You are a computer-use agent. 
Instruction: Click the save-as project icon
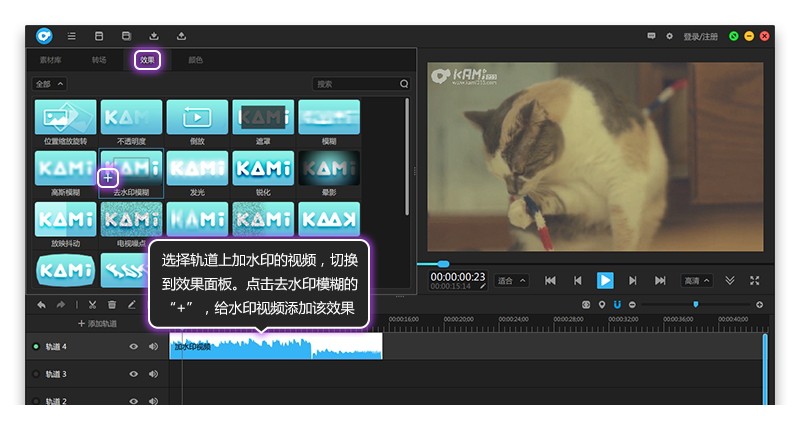[126, 36]
